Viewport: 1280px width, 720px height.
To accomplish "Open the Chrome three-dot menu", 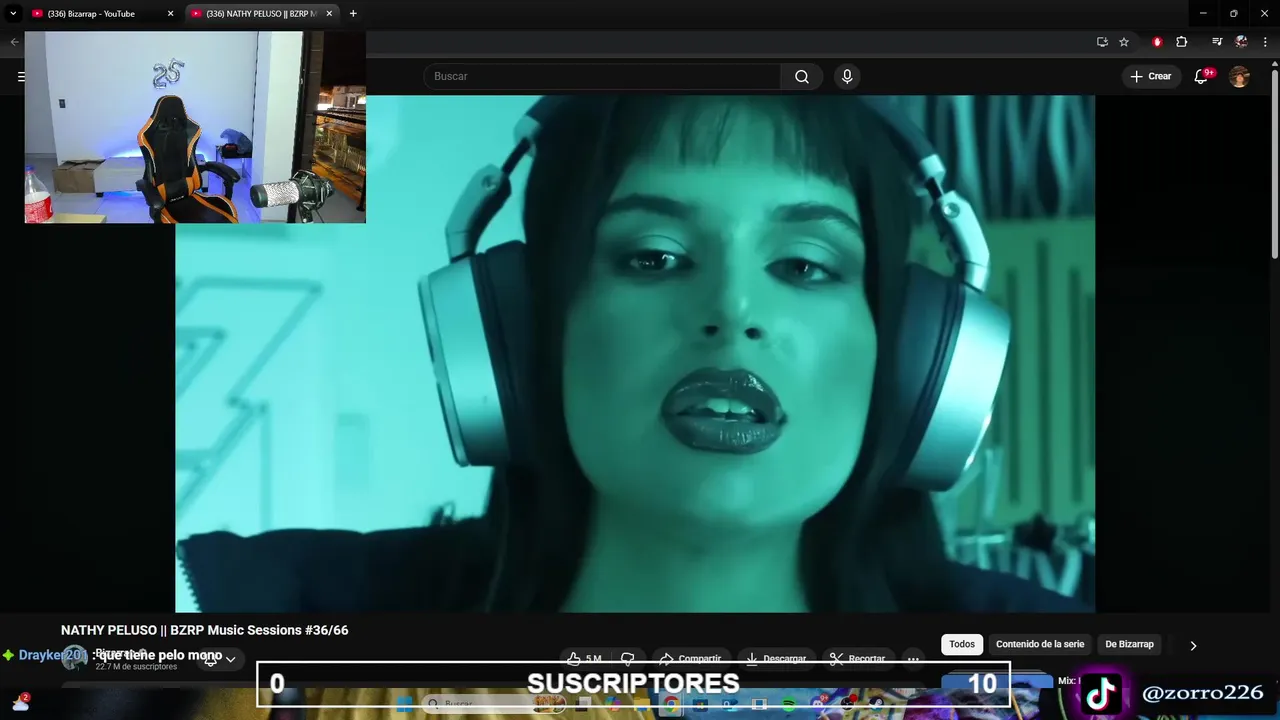I will (1264, 42).
